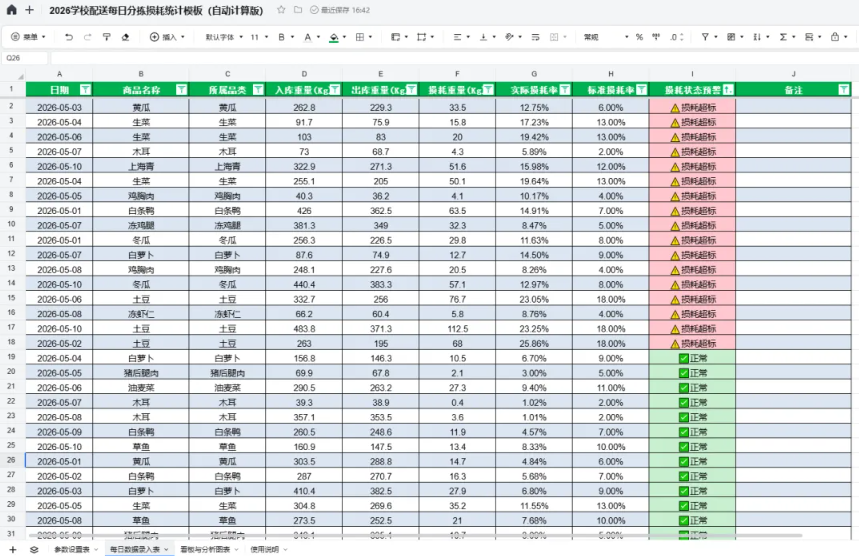The width and height of the screenshot is (859, 556).
Task: Apply bold formatting
Action: click(x=282, y=37)
